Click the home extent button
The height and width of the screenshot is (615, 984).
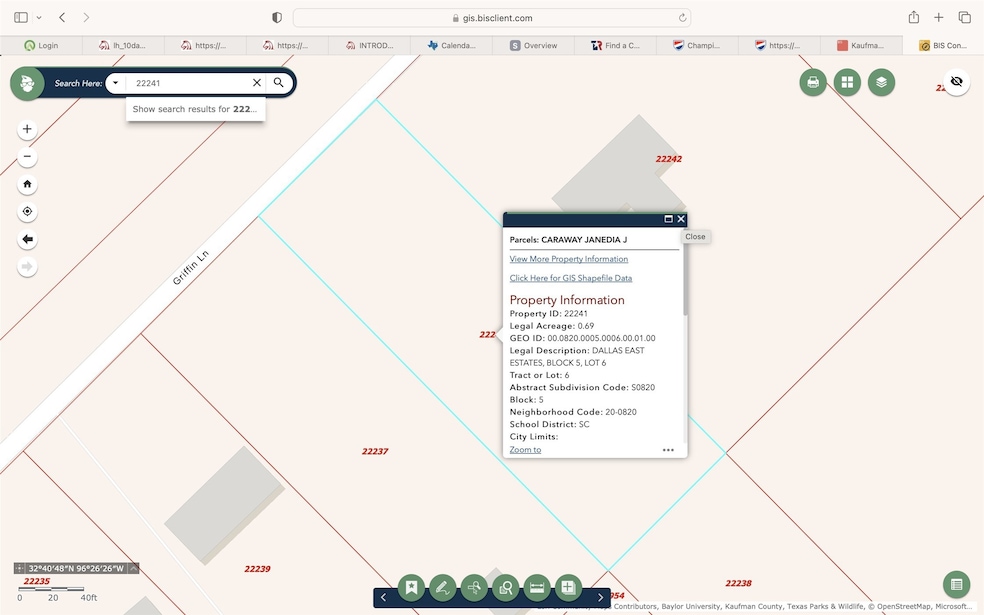pos(27,184)
